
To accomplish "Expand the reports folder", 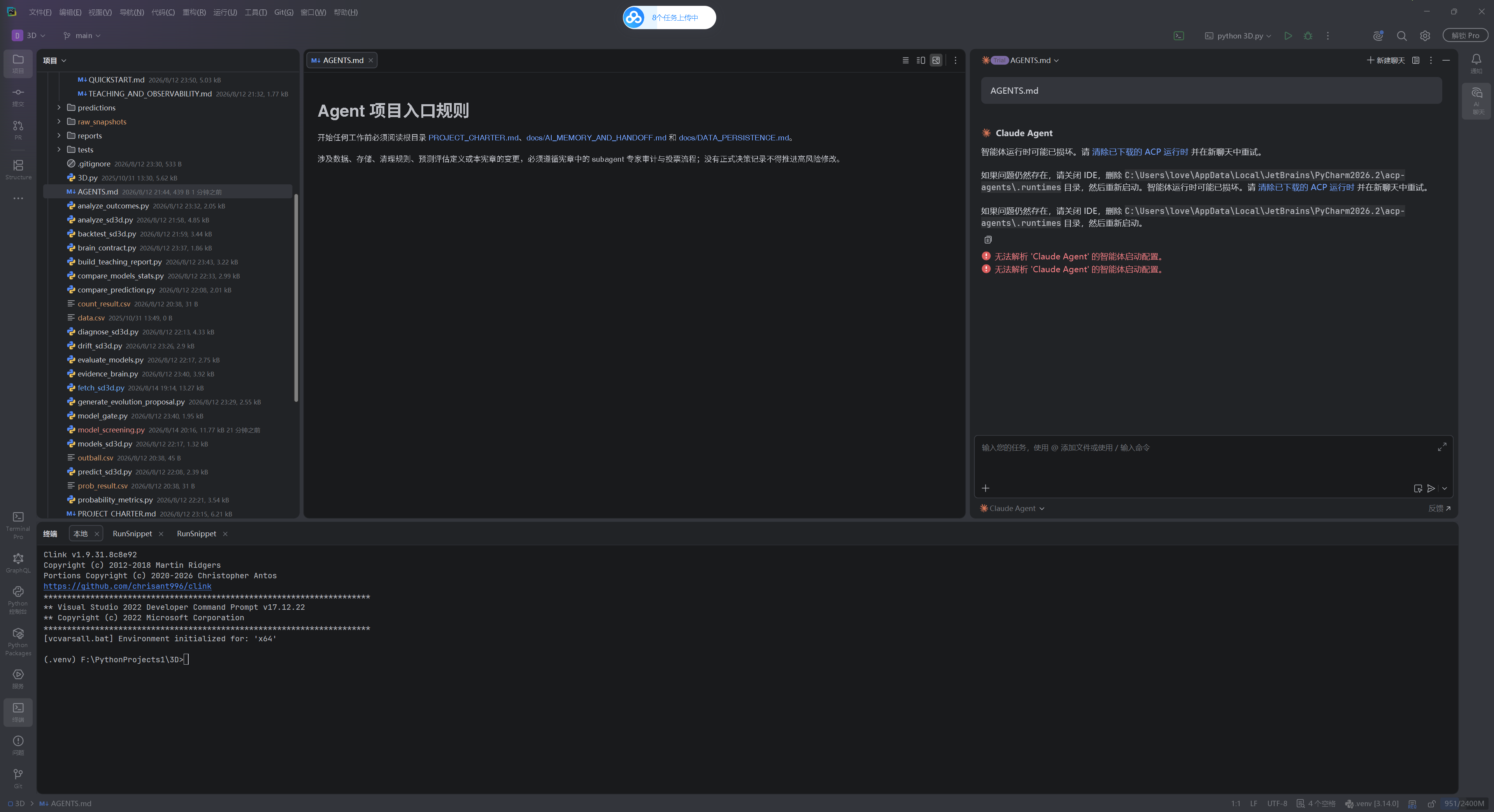I will [59, 135].
